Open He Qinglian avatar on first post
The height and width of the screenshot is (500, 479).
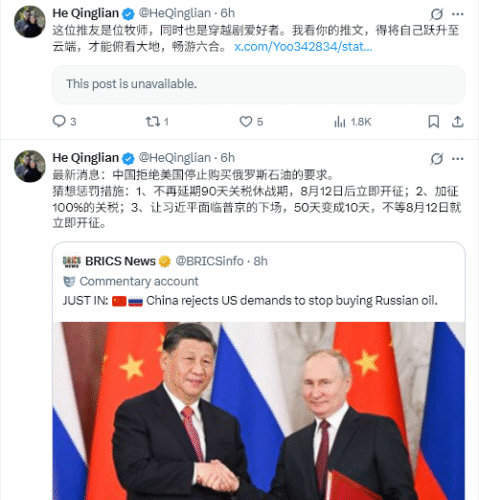pos(30,22)
